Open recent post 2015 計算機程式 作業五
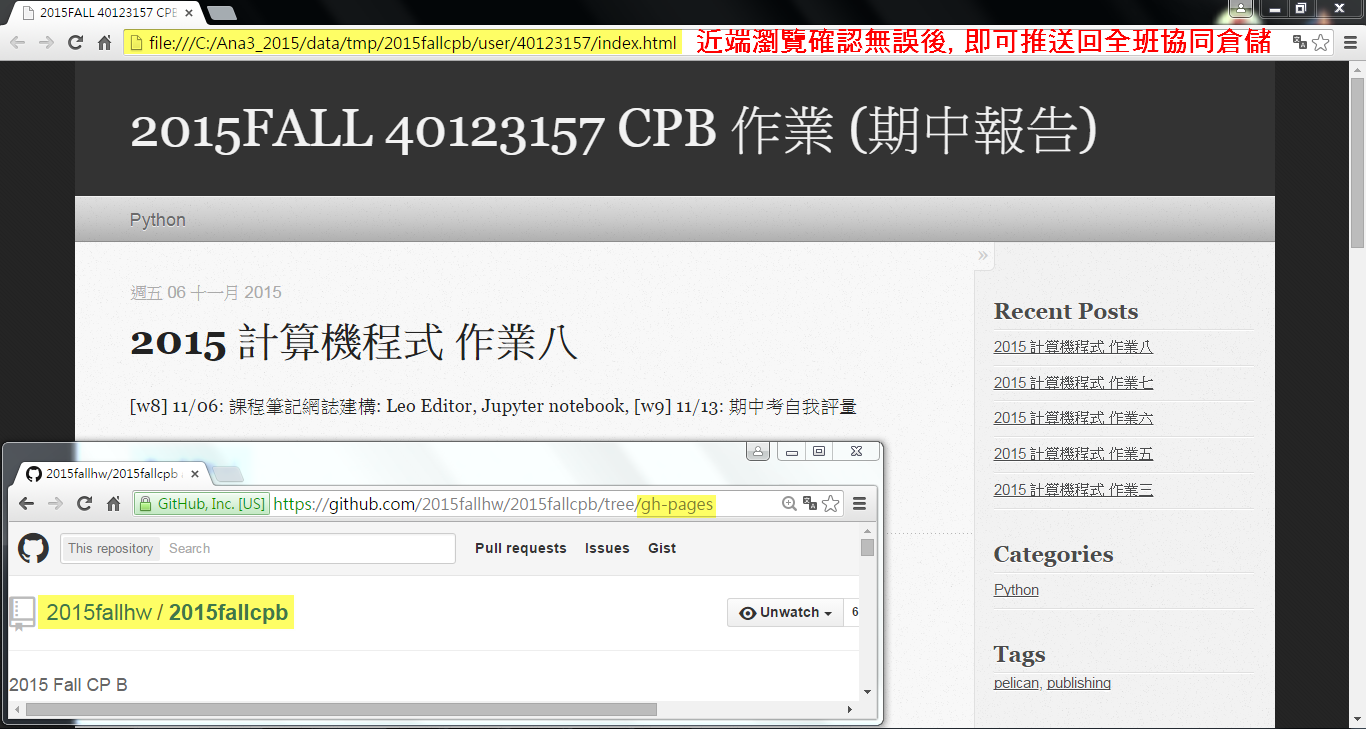1366x729 pixels. 1073,454
